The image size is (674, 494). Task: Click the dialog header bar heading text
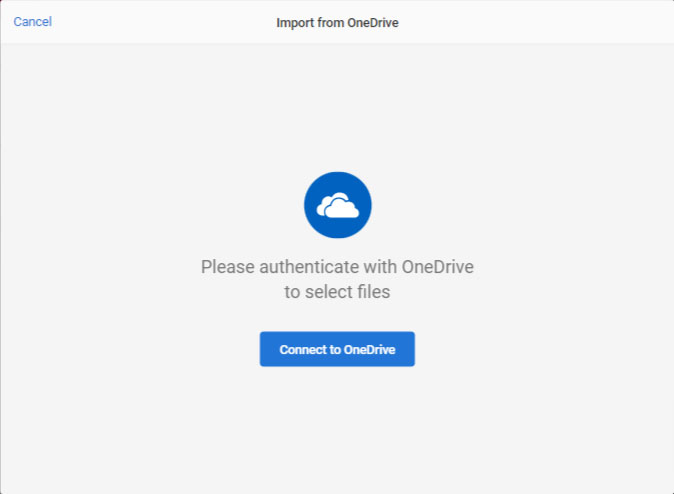(x=337, y=22)
